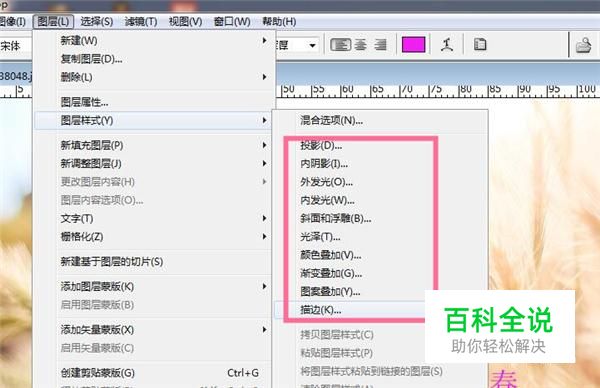Click the left align text icon
The image size is (600, 388).
point(341,45)
